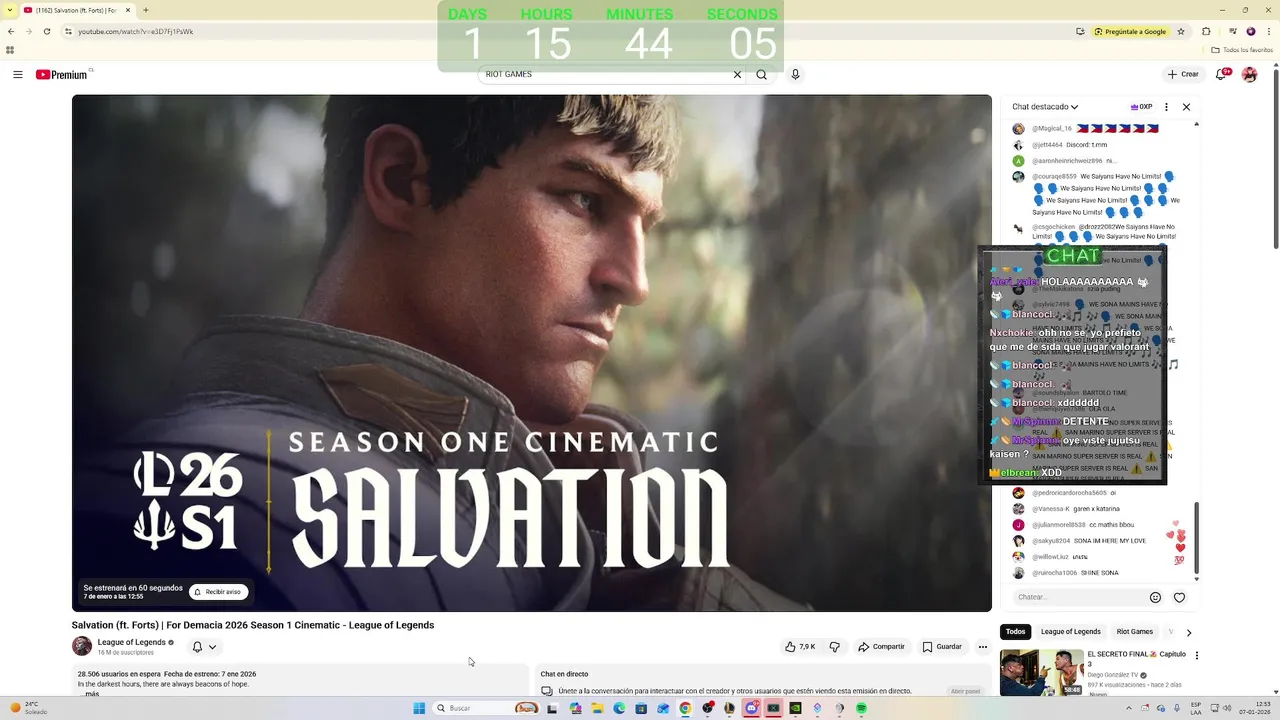Toggle Recibir aviso reminder on video
The image size is (1280, 720).
click(x=219, y=592)
